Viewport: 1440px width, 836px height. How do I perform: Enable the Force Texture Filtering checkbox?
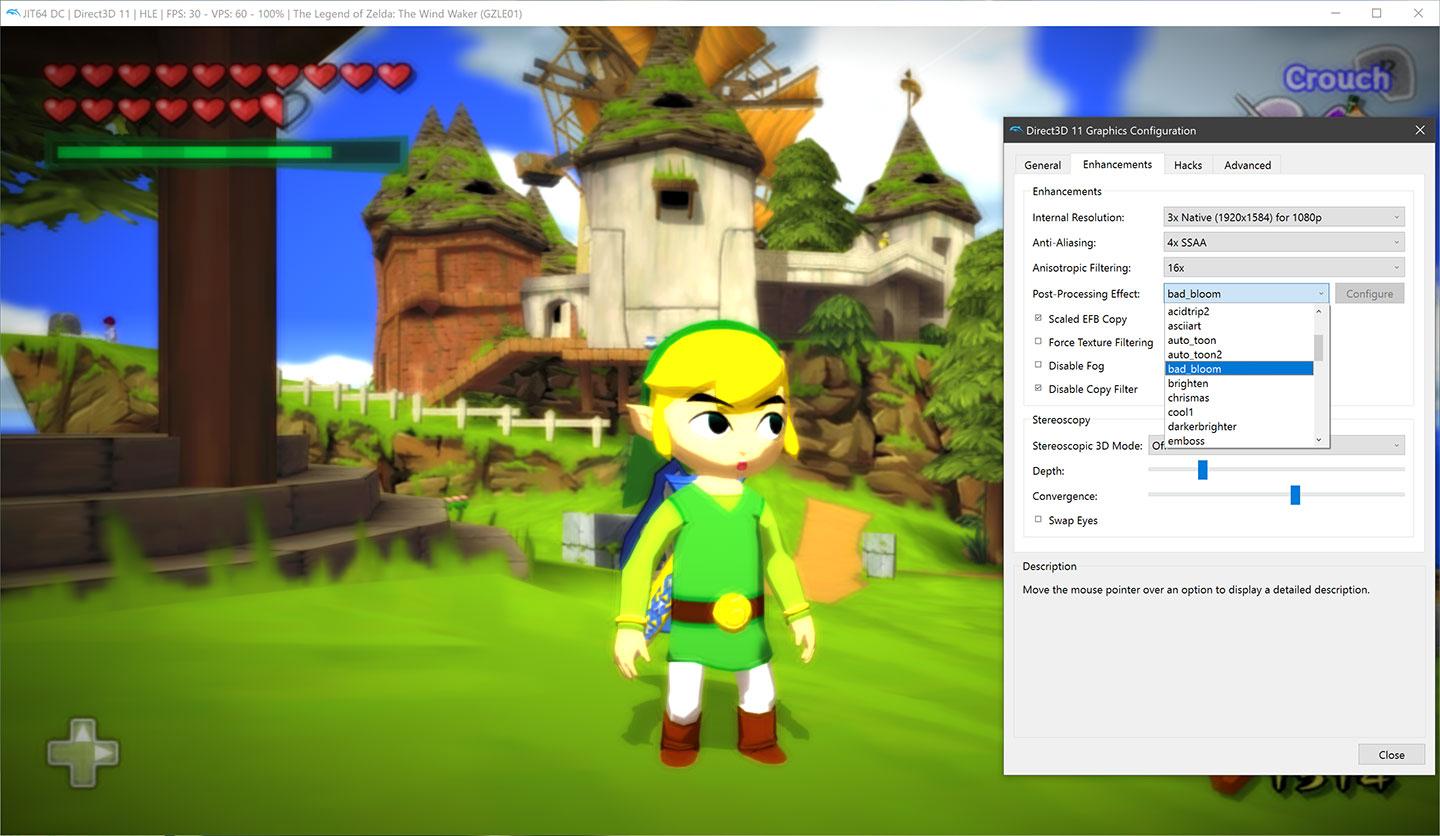pos(1038,342)
